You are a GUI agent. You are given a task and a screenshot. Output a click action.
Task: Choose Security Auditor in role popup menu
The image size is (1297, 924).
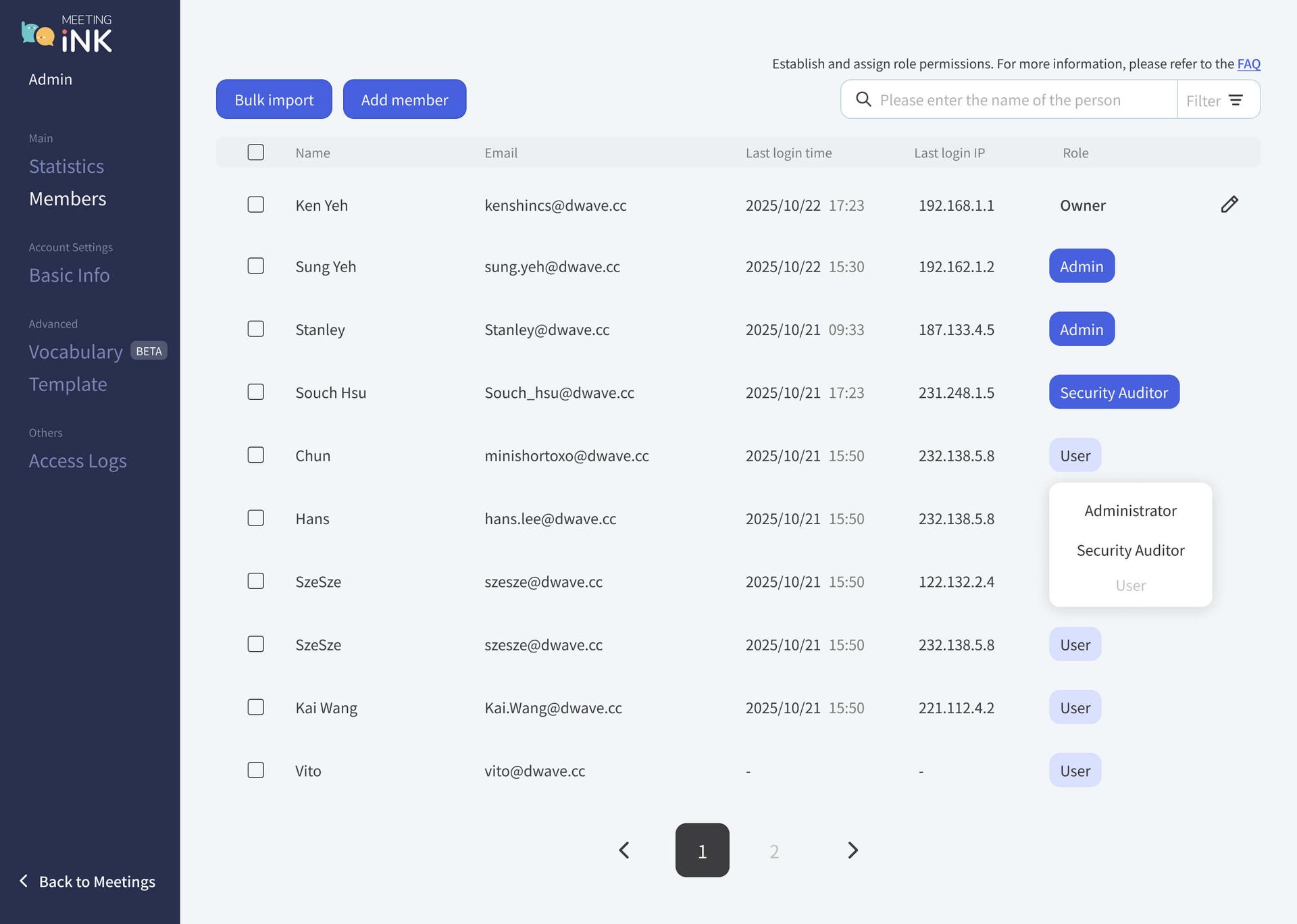point(1129,550)
